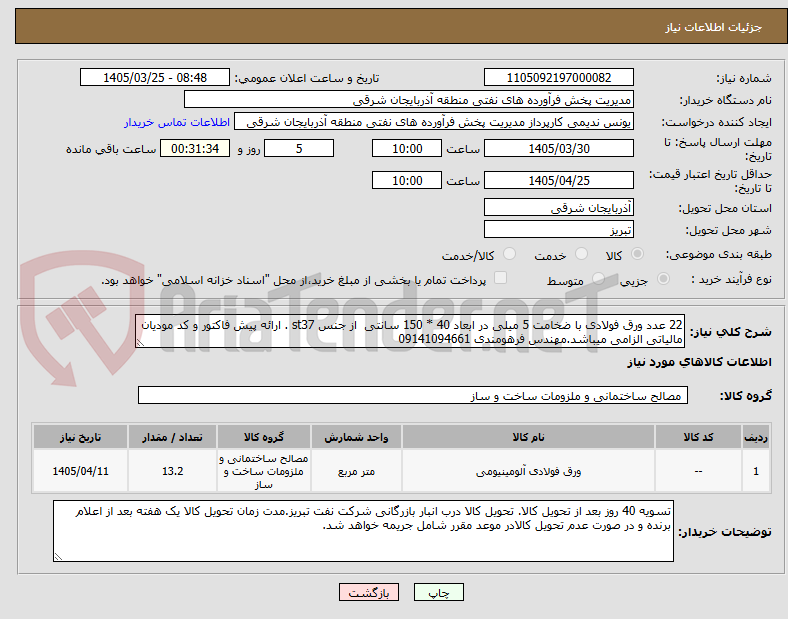788x619 pixels.
Task: Click the گروه کالا field
Action: click(413, 395)
